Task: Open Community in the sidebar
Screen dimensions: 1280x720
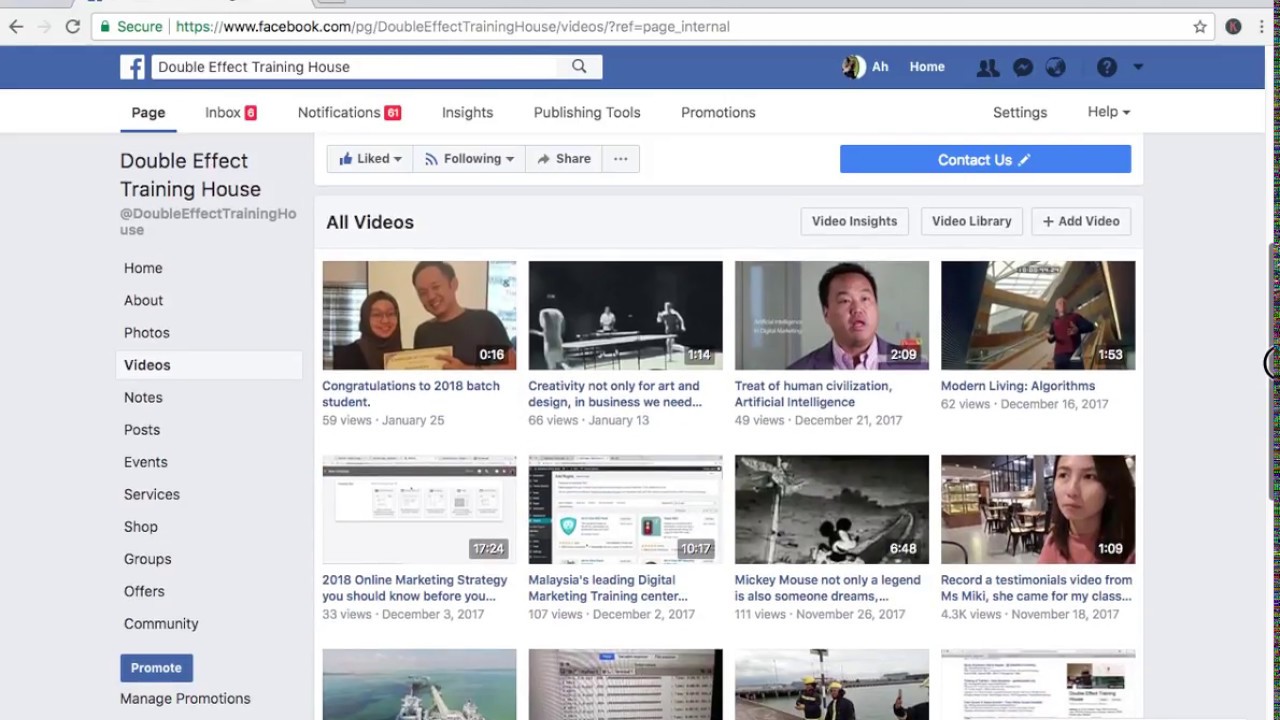Action: (x=161, y=624)
